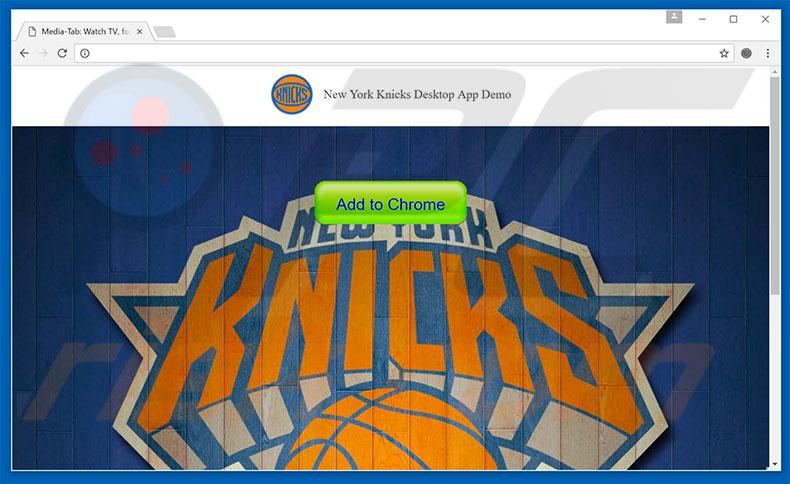Click the scrollbar down arrow
Viewport: 790px width, 484px height.
click(775, 464)
